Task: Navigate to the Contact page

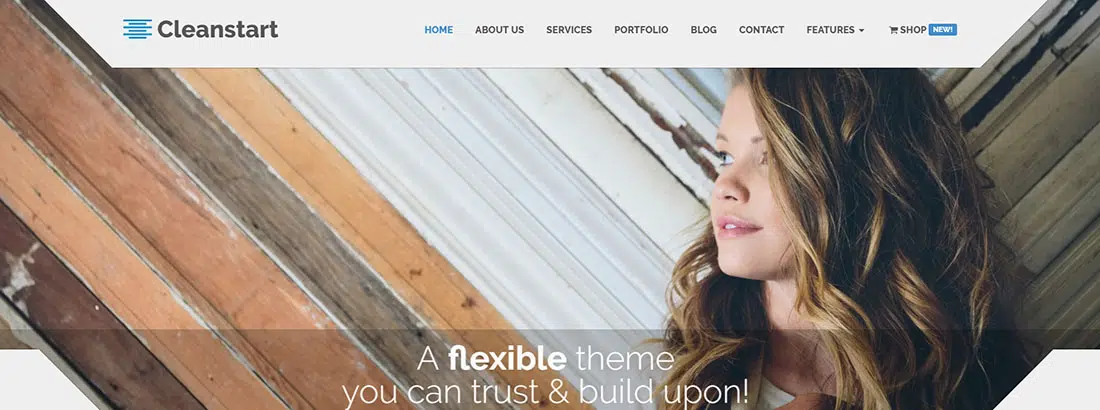Action: (761, 30)
